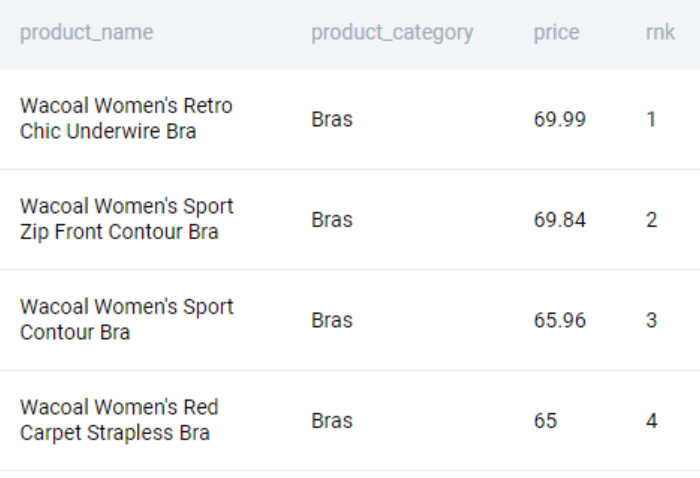Click the product_category column header
Viewport: 700px width, 478px height.
(x=392, y=32)
